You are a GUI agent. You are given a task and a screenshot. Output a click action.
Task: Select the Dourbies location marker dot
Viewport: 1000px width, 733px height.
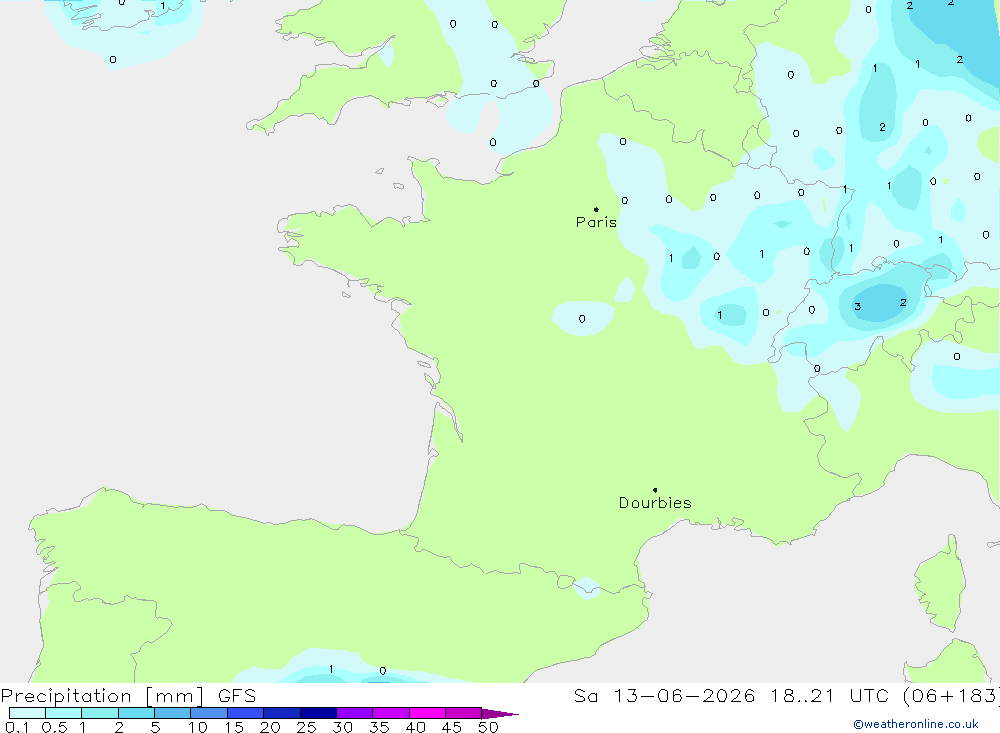[x=655, y=490]
